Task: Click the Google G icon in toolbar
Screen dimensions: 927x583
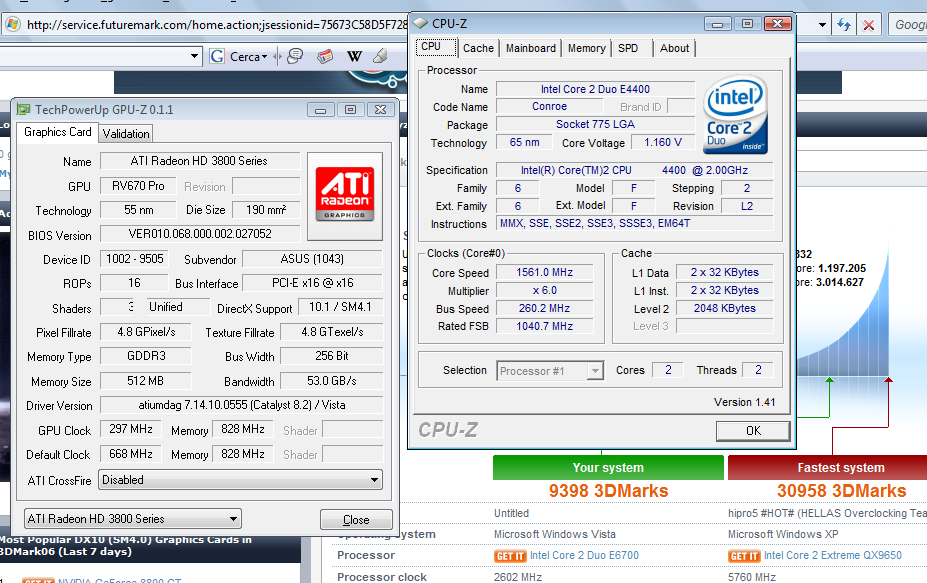Action: [217, 56]
